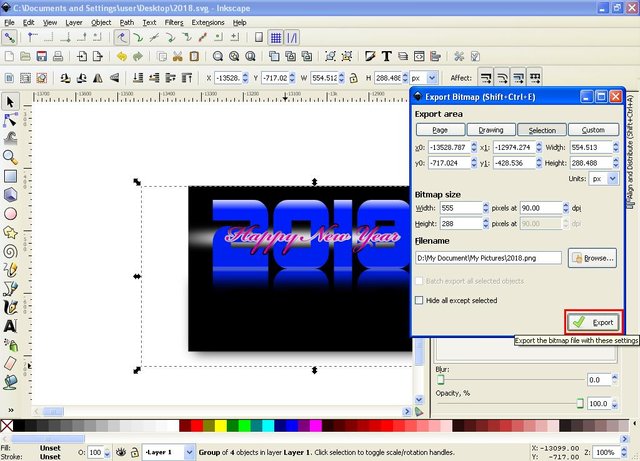The width and height of the screenshot is (640, 461).
Task: Click the Cut scissors icon
Action: [178, 56]
